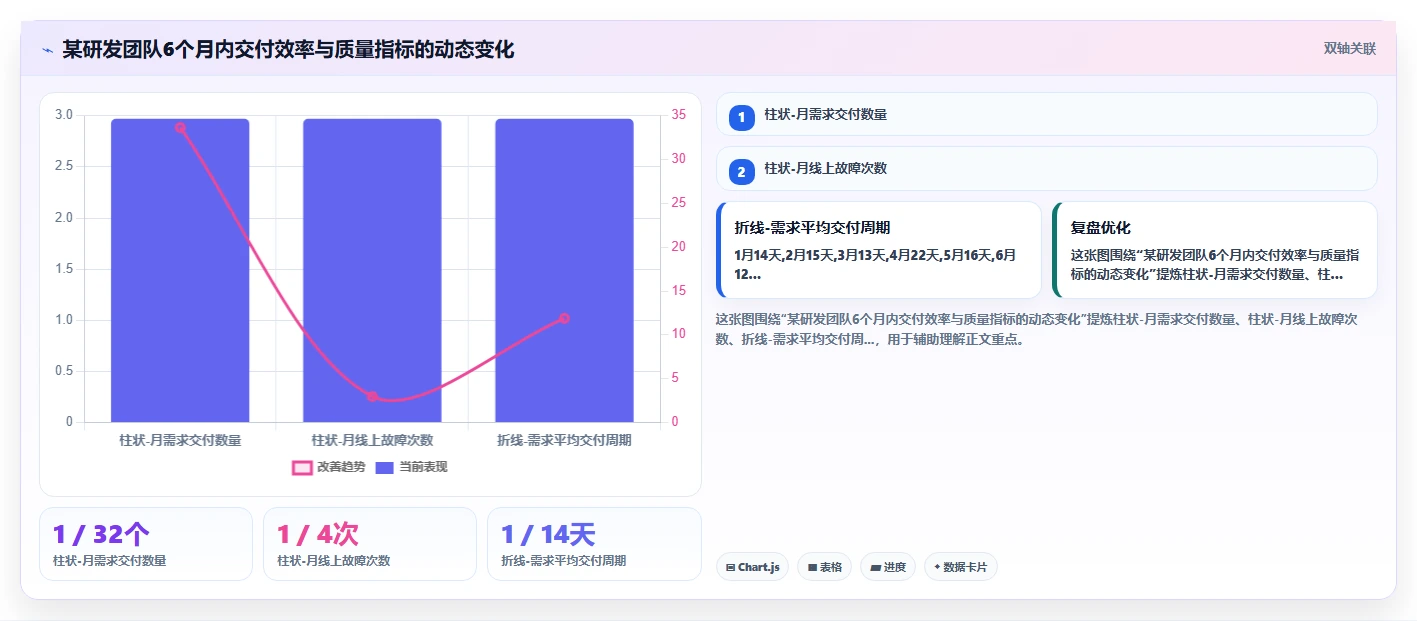Open the 复盘优化 card
The image size is (1417, 621).
pyautogui.click(x=1215, y=250)
